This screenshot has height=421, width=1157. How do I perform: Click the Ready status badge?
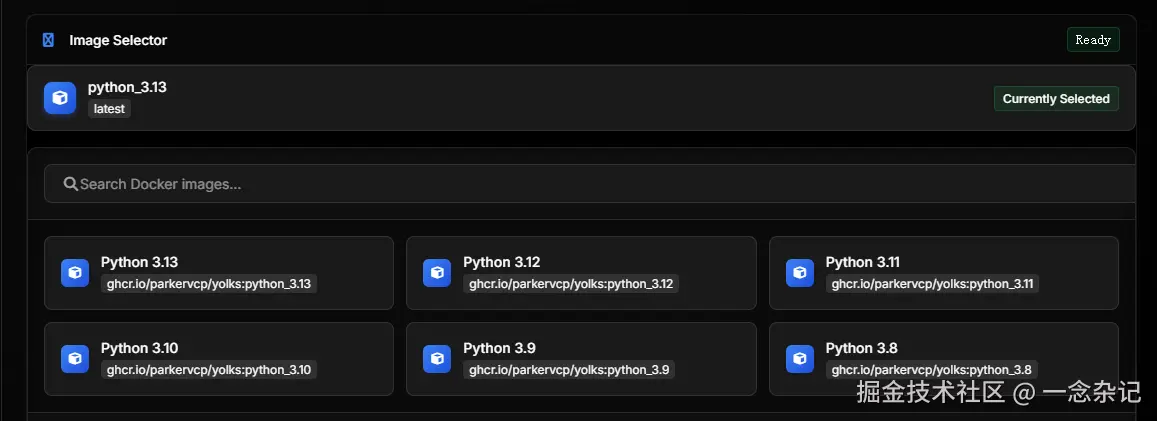[1093, 40]
